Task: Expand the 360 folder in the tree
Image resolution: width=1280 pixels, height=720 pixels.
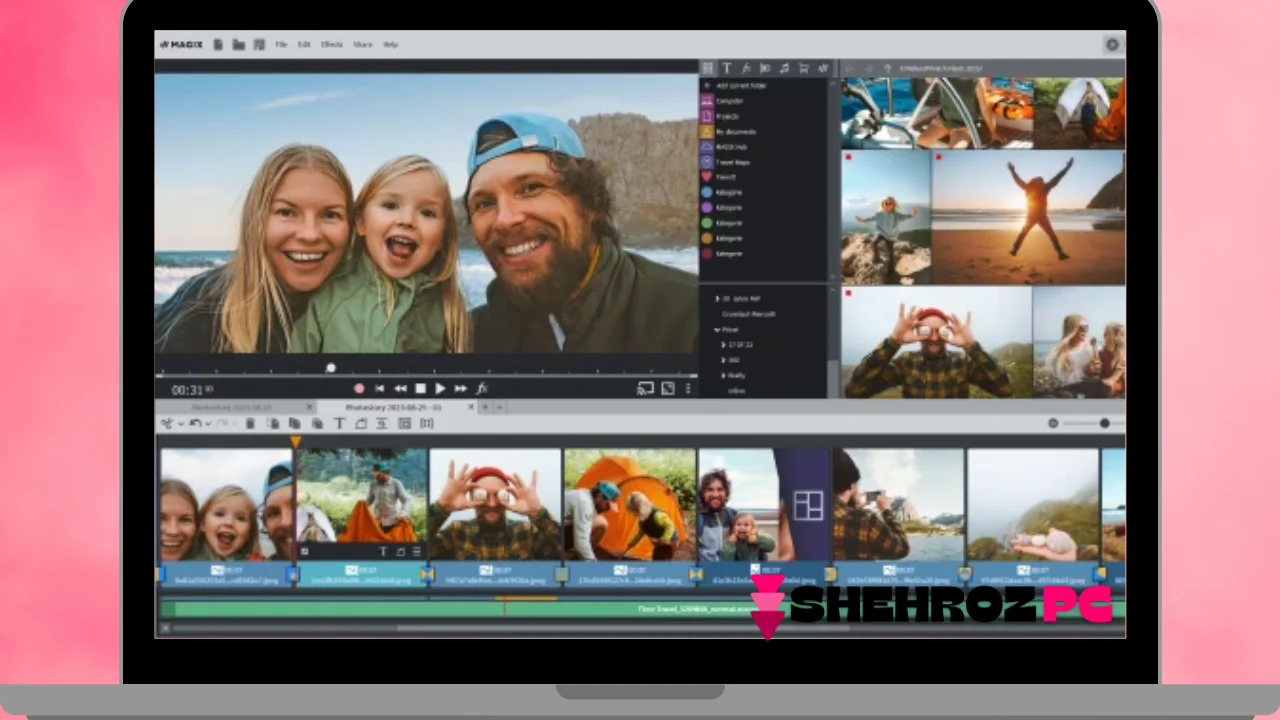Action: 724,360
